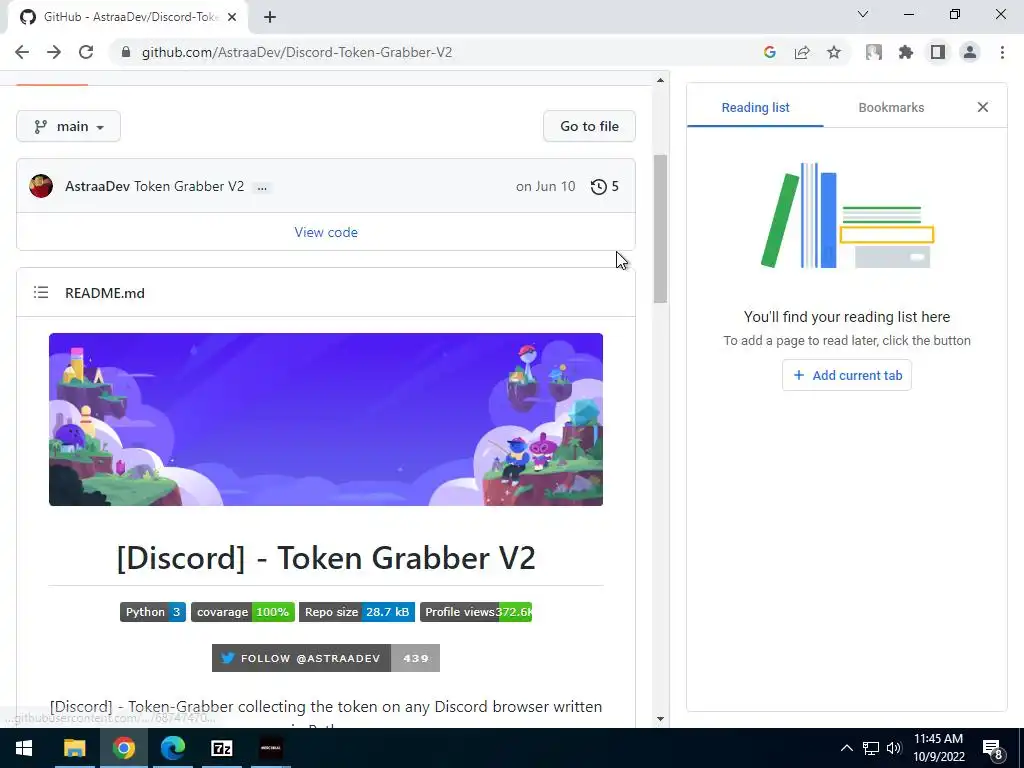Click the Discord Token Grabber V2 heading

(326, 558)
